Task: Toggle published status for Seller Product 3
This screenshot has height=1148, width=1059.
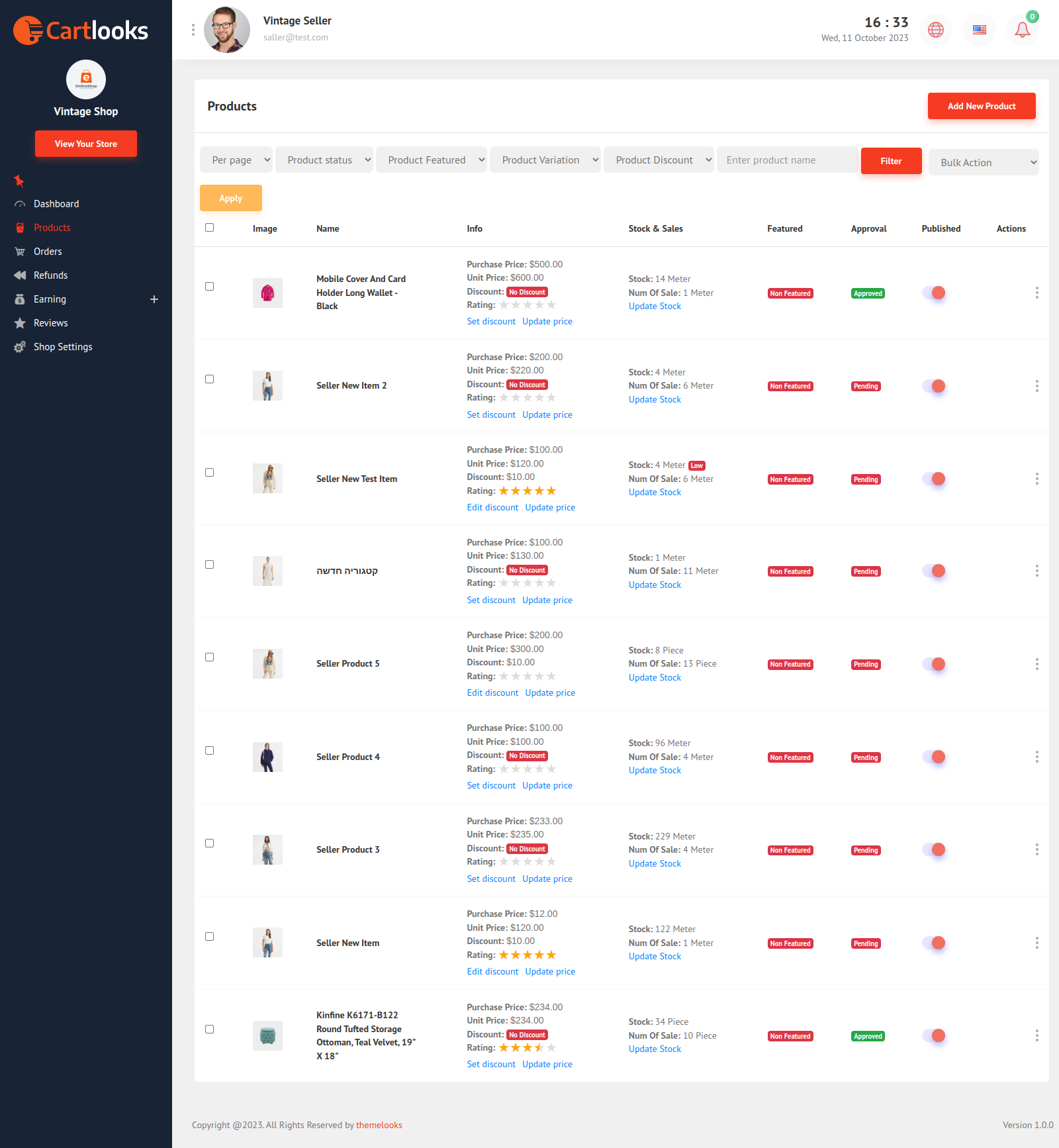Action: click(934, 849)
